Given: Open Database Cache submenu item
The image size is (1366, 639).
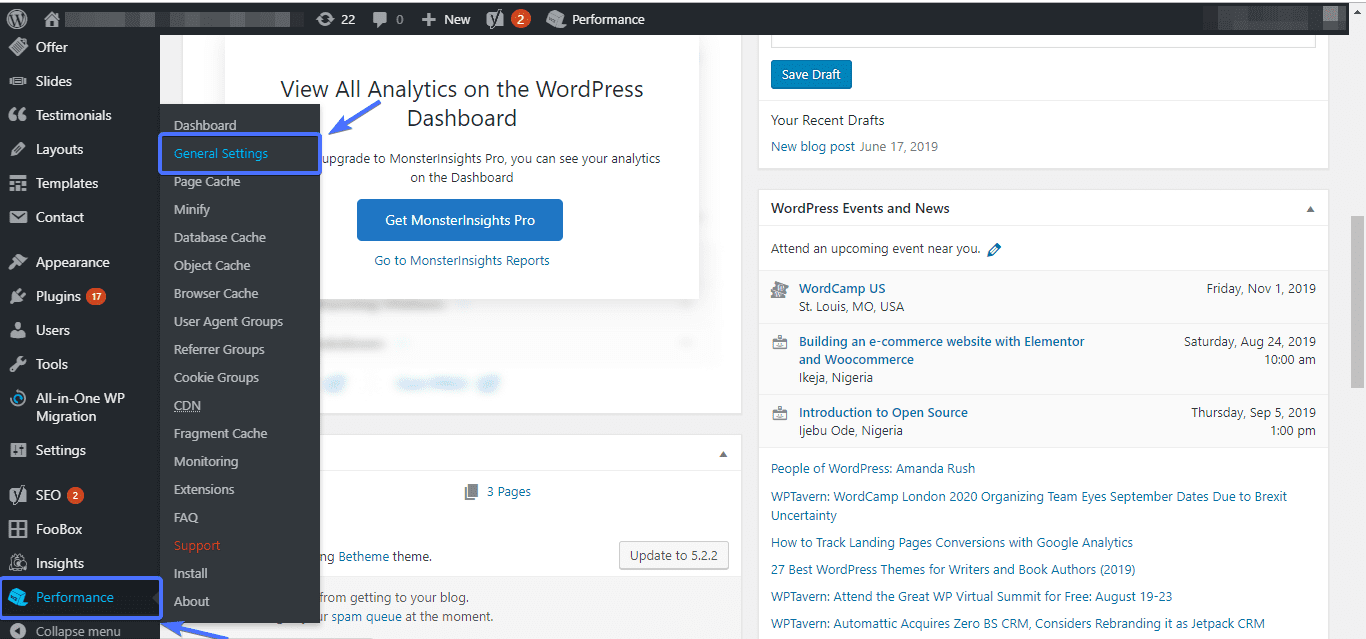Looking at the screenshot, I should [x=220, y=237].
